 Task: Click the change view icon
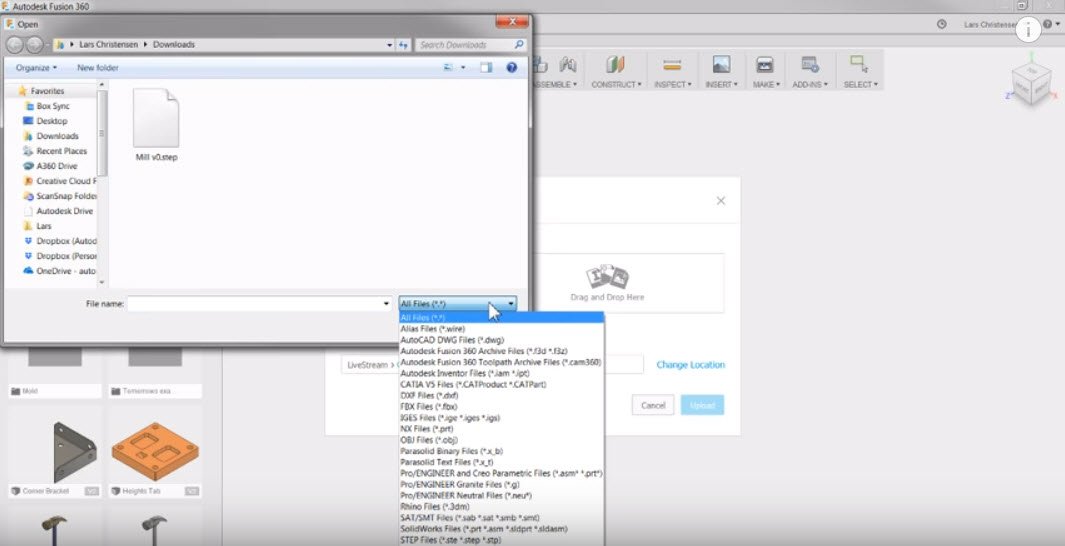tap(448, 67)
